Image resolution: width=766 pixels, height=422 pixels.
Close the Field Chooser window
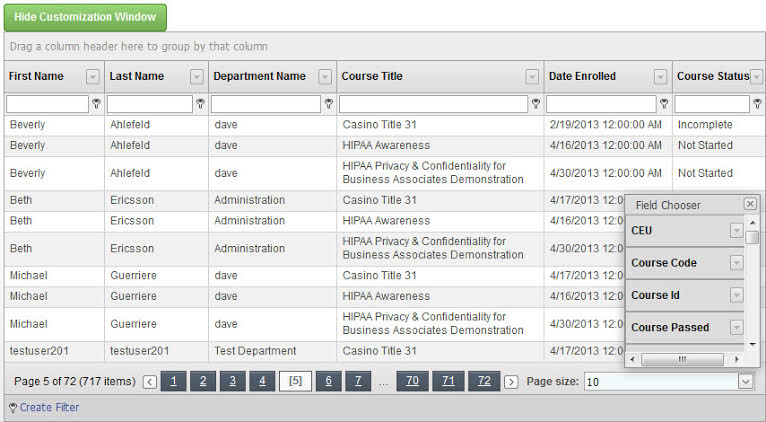pos(750,204)
